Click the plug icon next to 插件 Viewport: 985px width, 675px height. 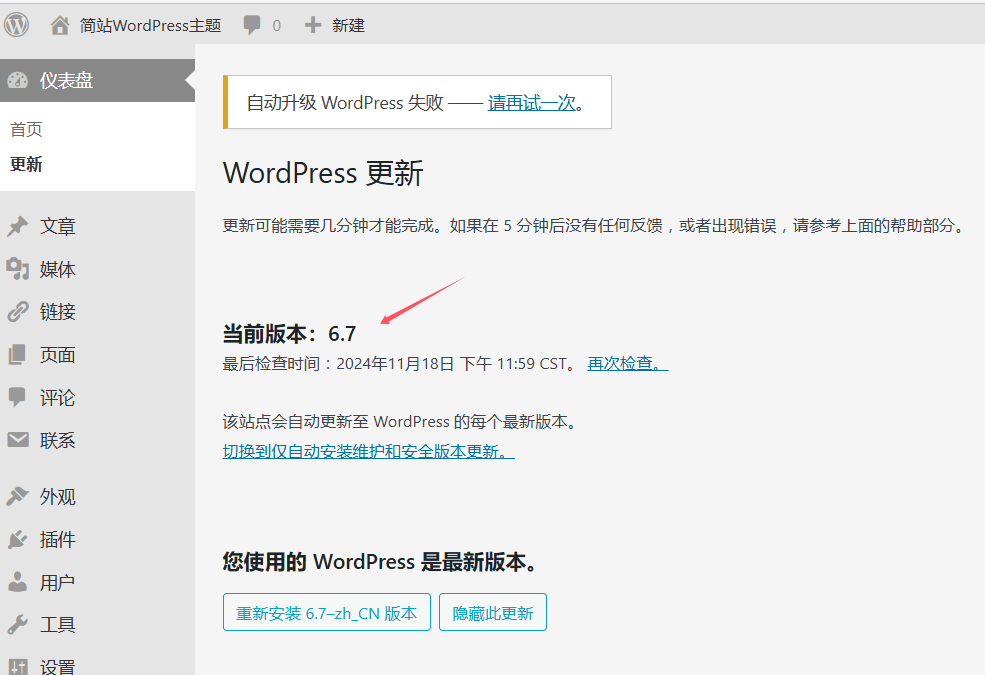pyautogui.click(x=18, y=539)
